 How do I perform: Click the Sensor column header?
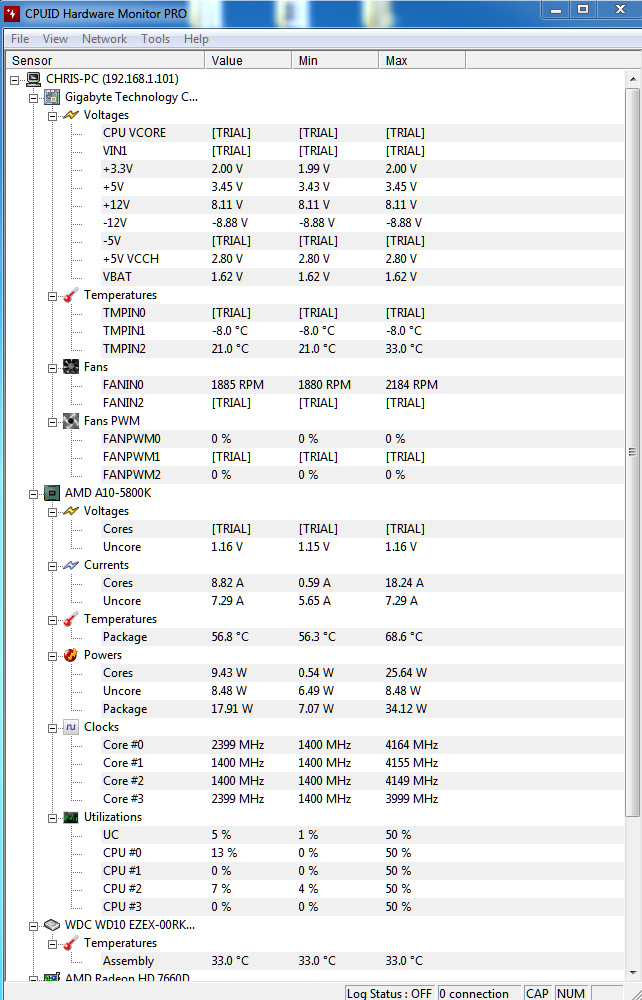(105, 61)
